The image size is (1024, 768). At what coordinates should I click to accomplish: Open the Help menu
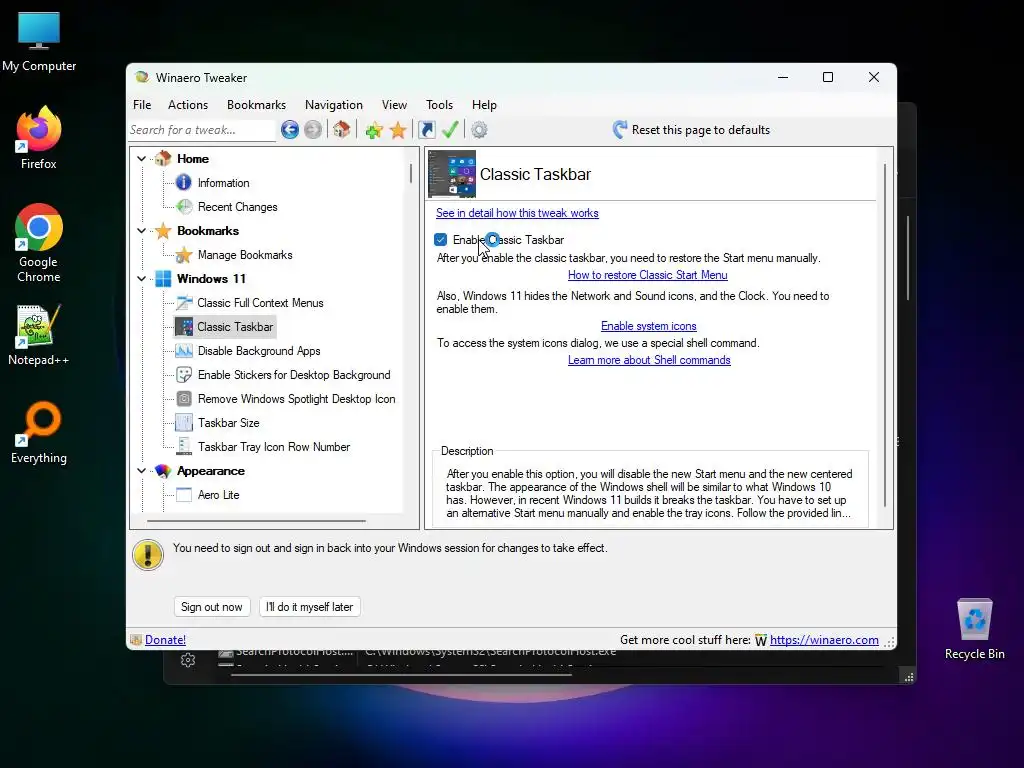[x=484, y=104]
